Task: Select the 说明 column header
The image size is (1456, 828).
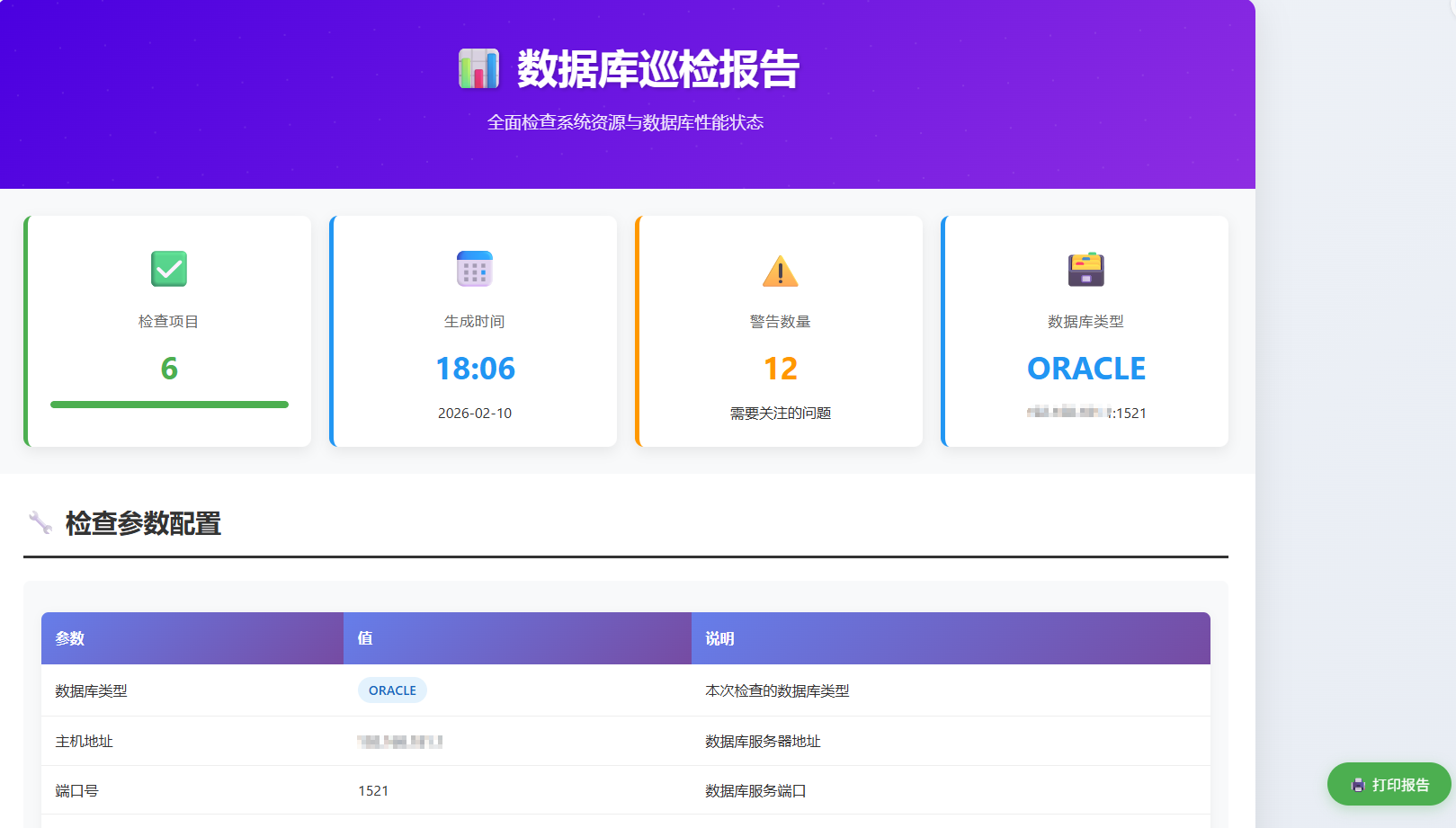Action: 951,638
